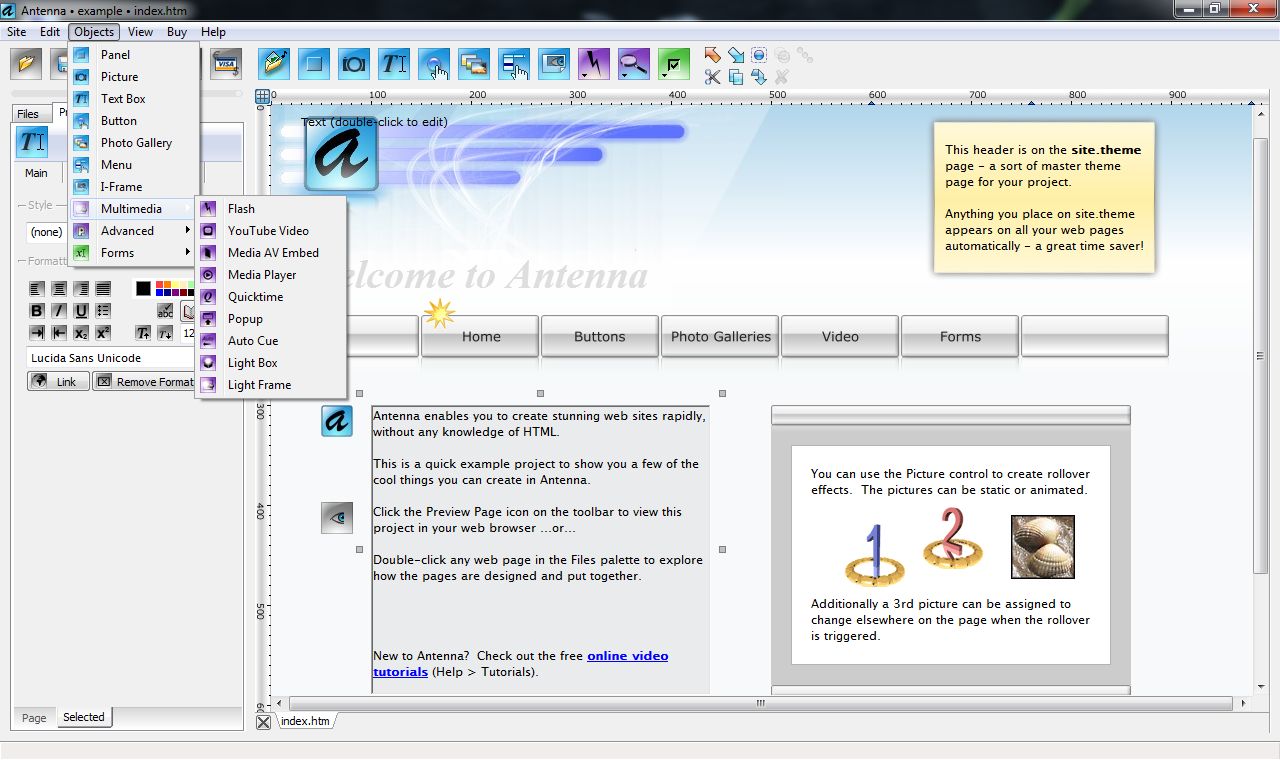Select Quicktime in the Multimedia submenu
The image size is (1280, 760).
(x=271, y=297)
